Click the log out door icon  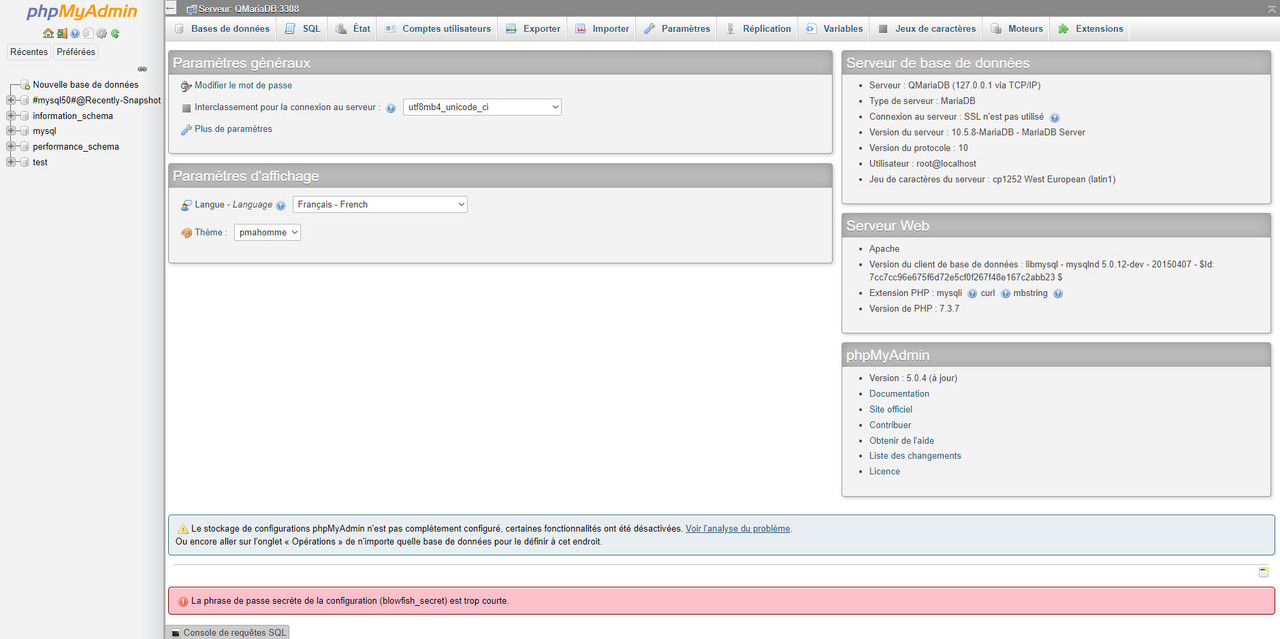(x=62, y=33)
